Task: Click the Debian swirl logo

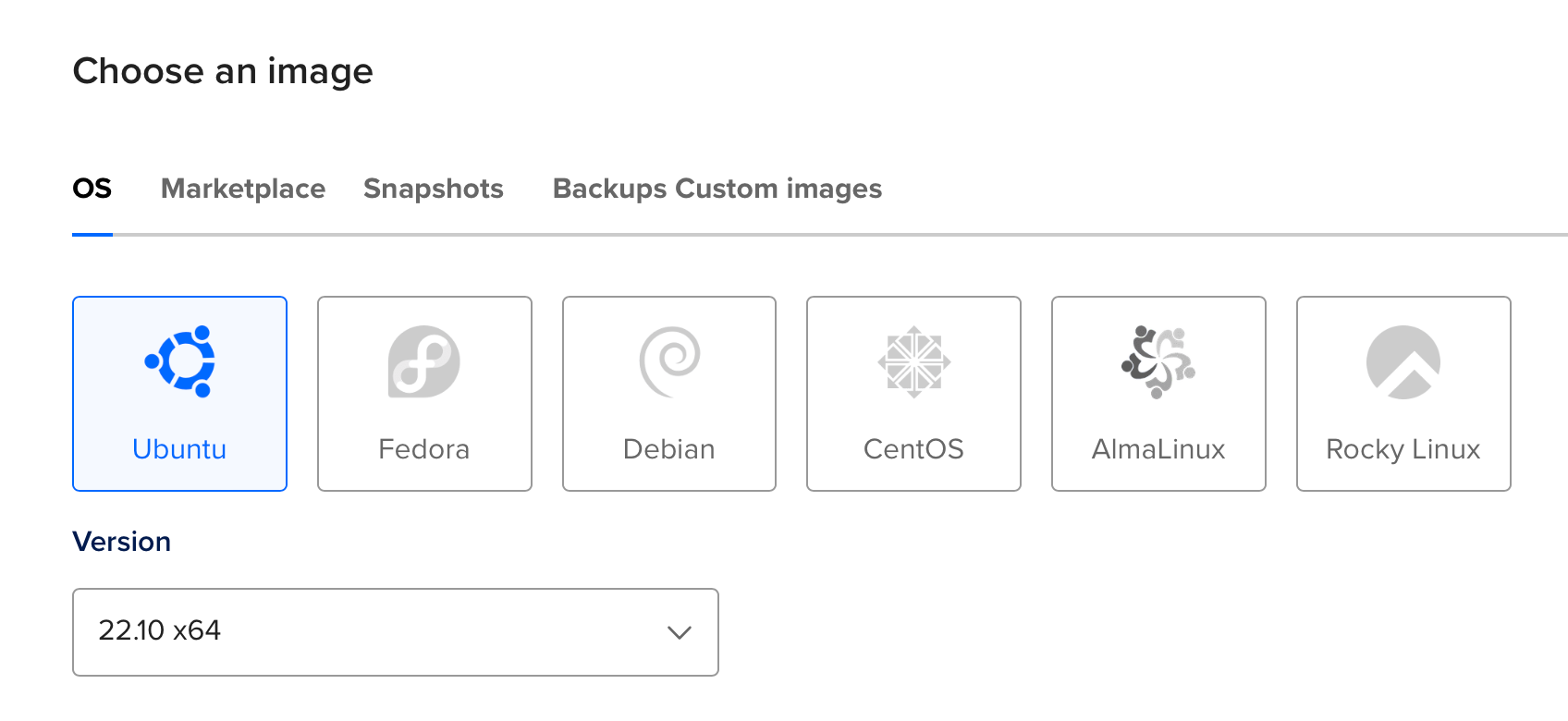Action: click(669, 361)
